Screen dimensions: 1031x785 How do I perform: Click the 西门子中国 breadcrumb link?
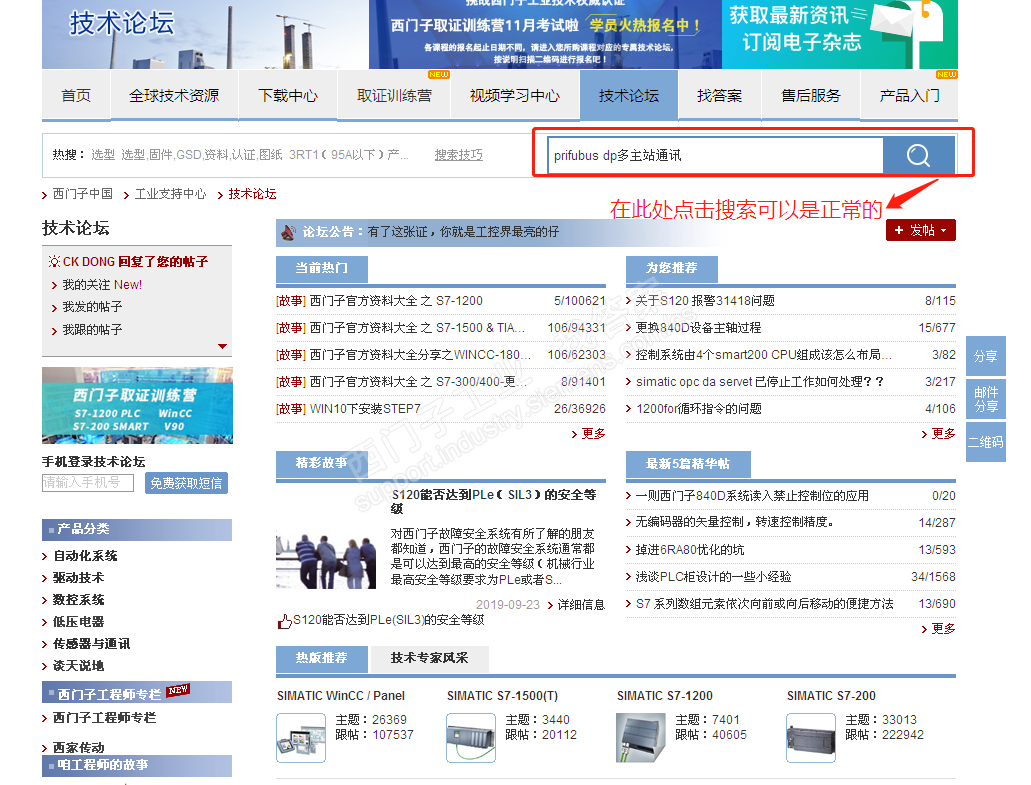click(x=83, y=194)
